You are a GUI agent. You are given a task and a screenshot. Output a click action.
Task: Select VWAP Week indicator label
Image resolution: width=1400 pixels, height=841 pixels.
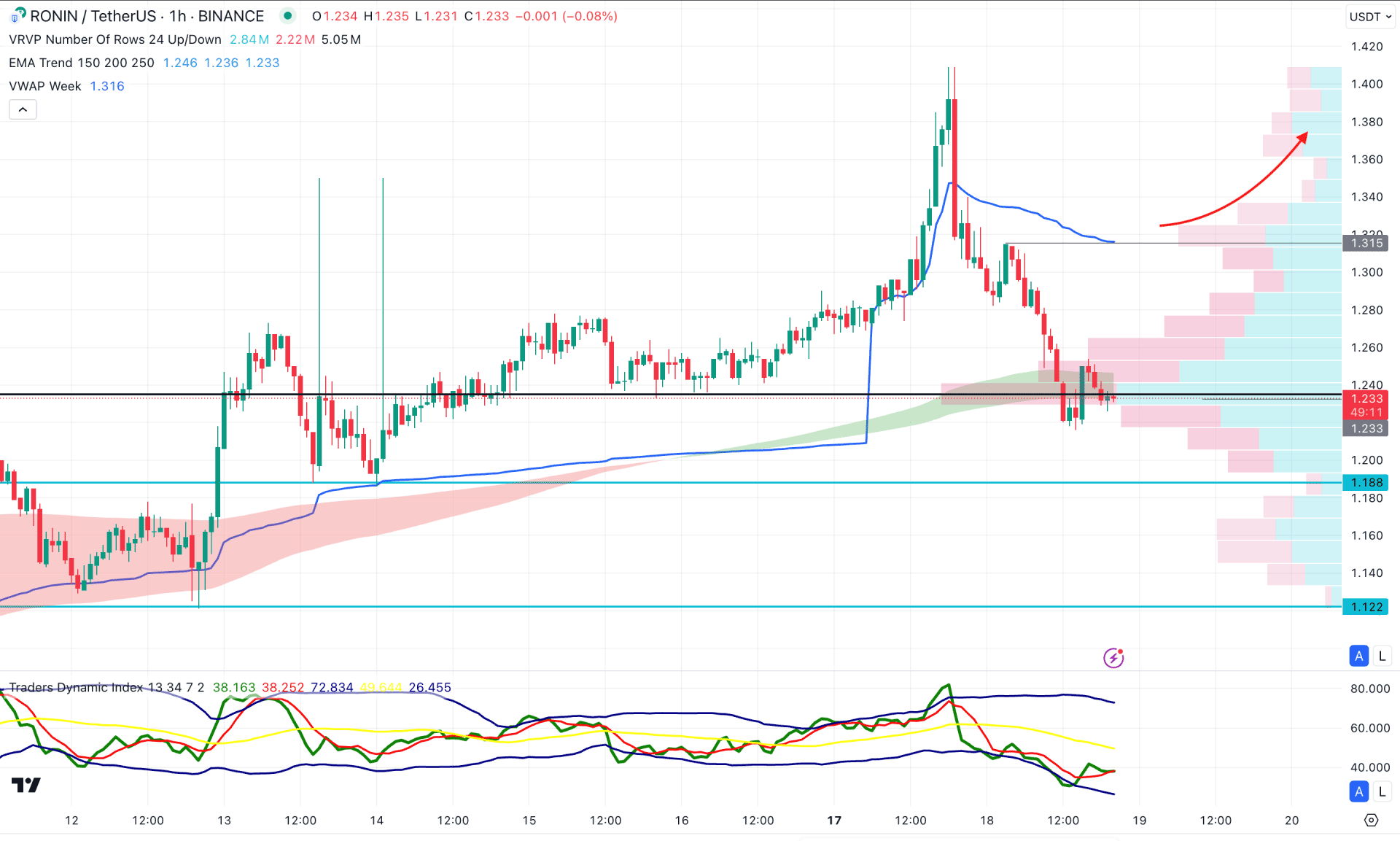[45, 86]
